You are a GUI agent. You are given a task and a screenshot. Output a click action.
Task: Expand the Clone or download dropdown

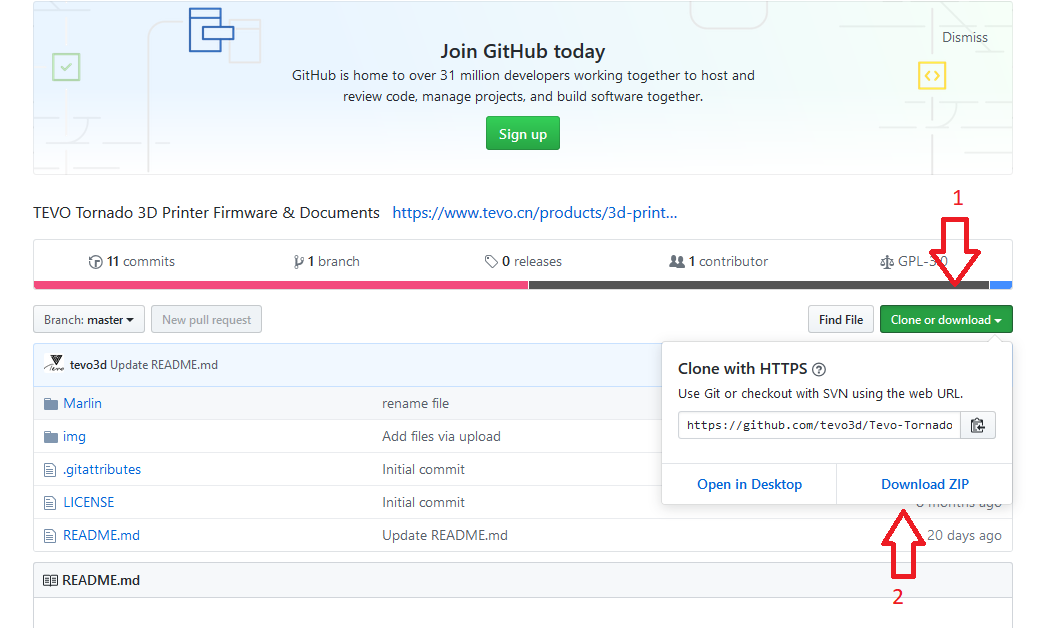[946, 320]
